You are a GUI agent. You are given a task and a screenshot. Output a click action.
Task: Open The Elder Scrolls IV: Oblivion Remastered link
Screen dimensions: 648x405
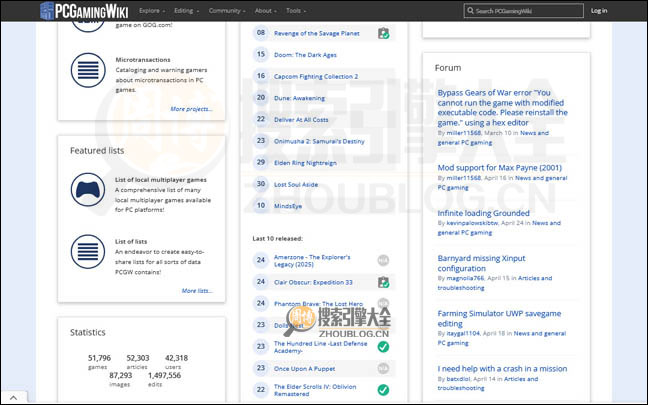[x=315, y=390]
